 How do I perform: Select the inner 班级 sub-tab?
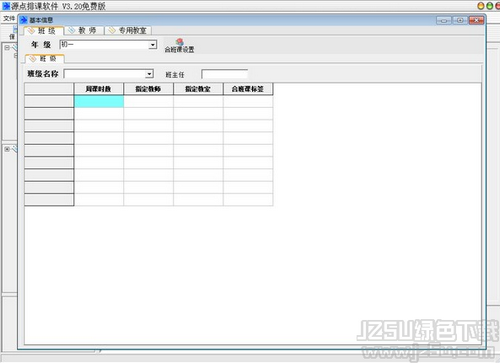pyautogui.click(x=45, y=59)
